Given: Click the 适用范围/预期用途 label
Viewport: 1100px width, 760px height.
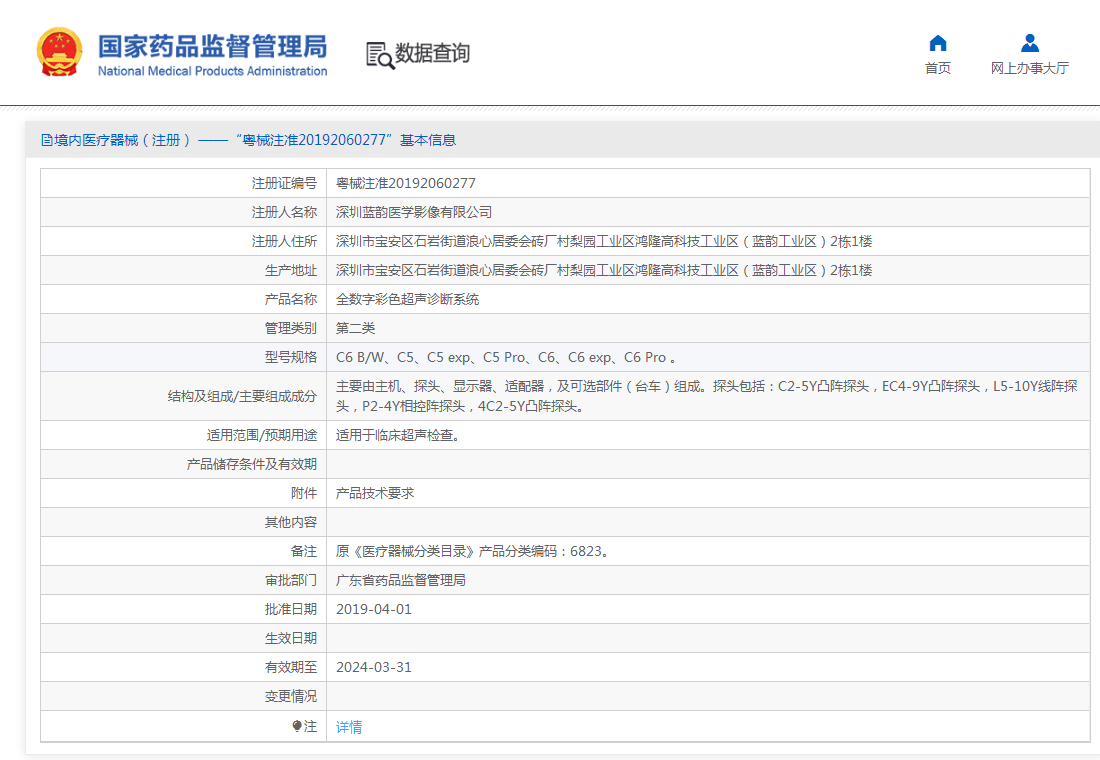Looking at the screenshot, I should point(262,435).
